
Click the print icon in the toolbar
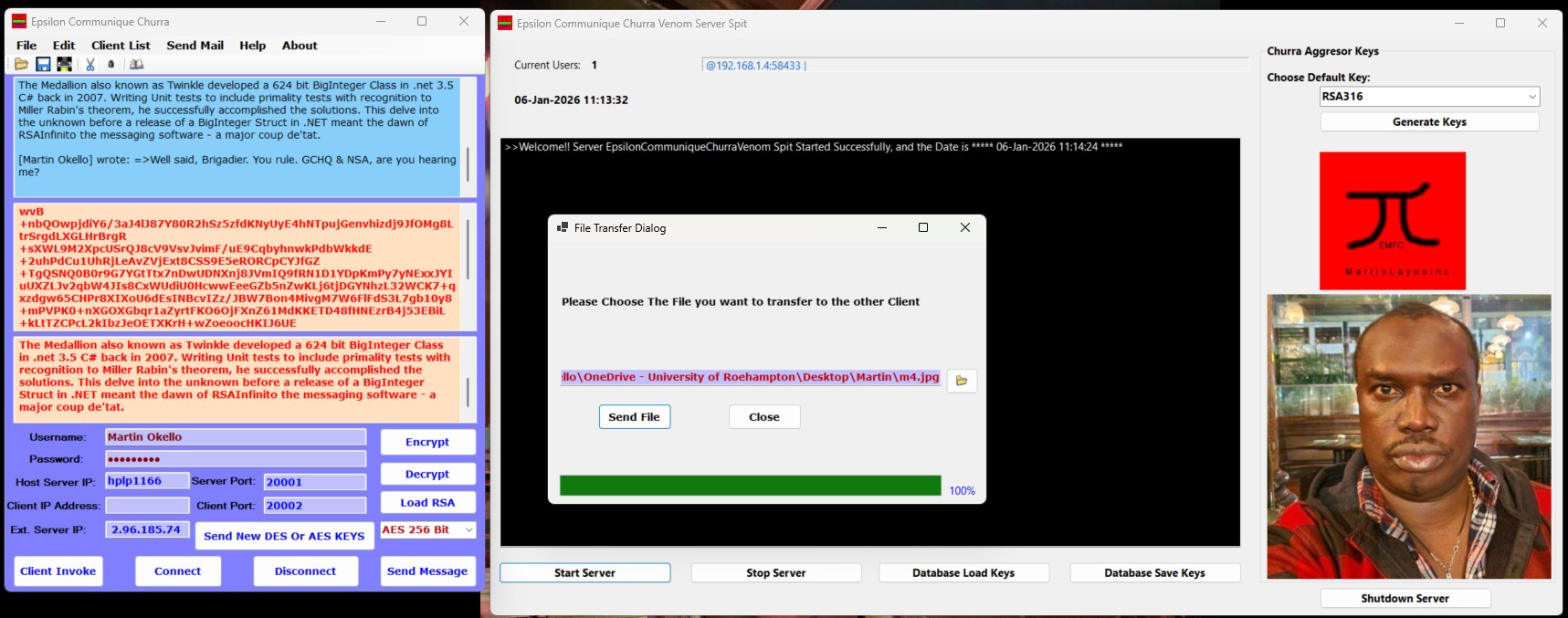click(x=65, y=65)
